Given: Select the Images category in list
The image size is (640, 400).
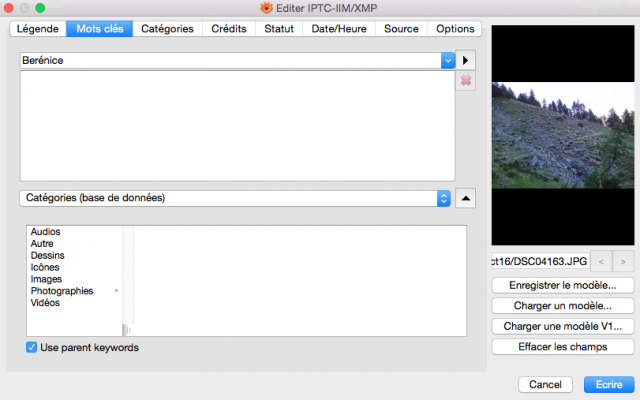Looking at the screenshot, I should (x=46, y=279).
